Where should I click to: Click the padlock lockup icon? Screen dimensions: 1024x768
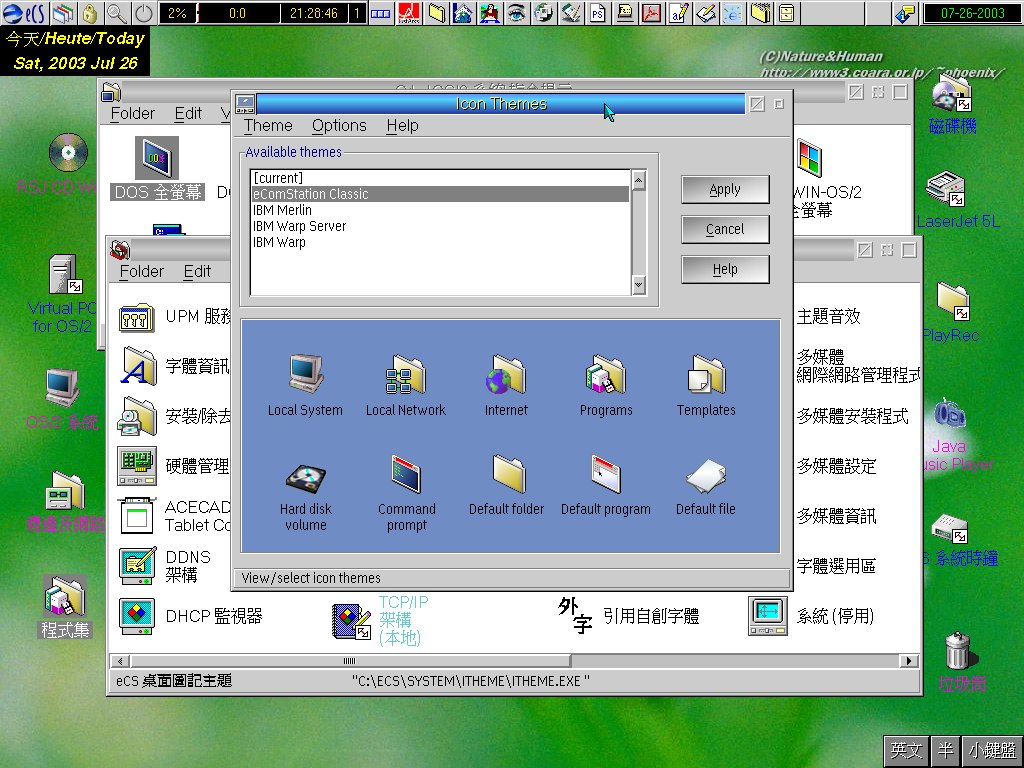pos(90,13)
